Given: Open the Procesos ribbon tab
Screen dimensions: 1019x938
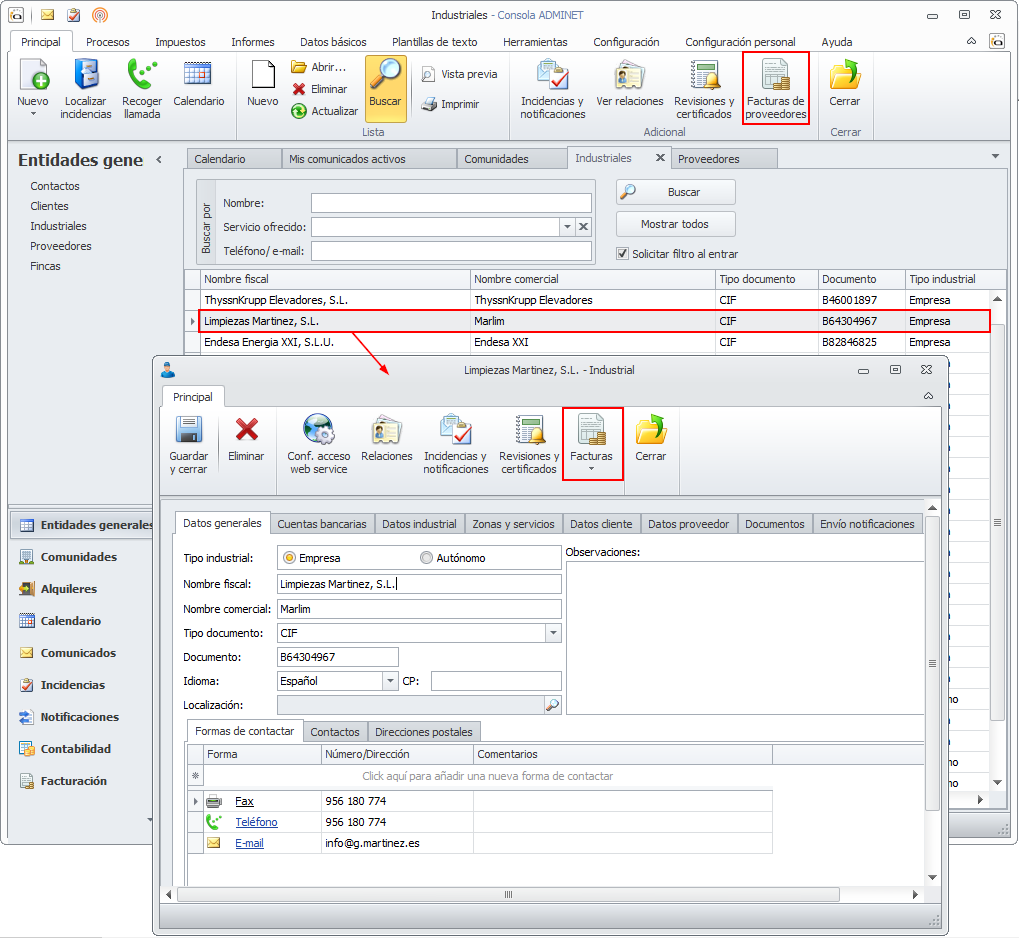Looking at the screenshot, I should [108, 42].
